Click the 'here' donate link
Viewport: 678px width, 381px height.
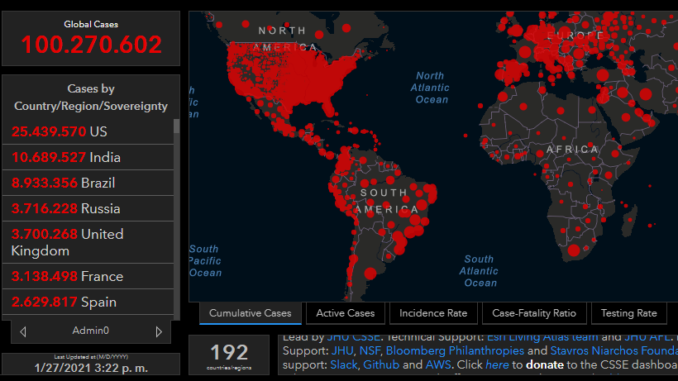pyautogui.click(x=497, y=365)
